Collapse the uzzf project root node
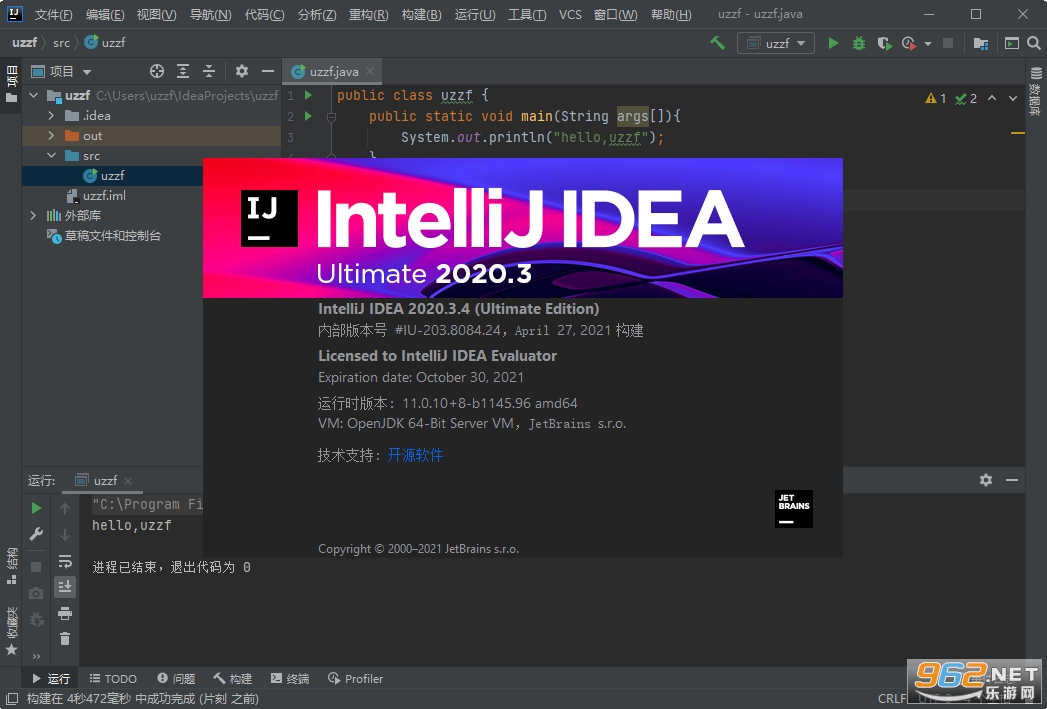Screen dimensions: 1047x709 [x=33, y=95]
